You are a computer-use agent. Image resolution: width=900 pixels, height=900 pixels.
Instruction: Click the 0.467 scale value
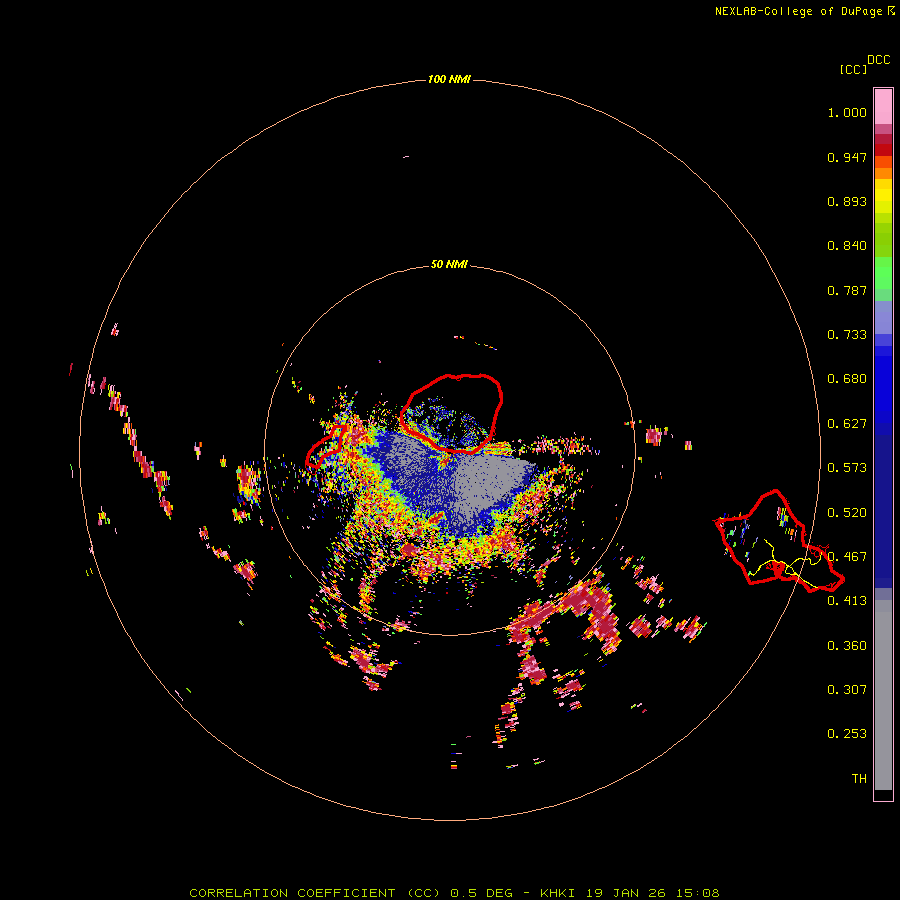pyautogui.click(x=847, y=557)
